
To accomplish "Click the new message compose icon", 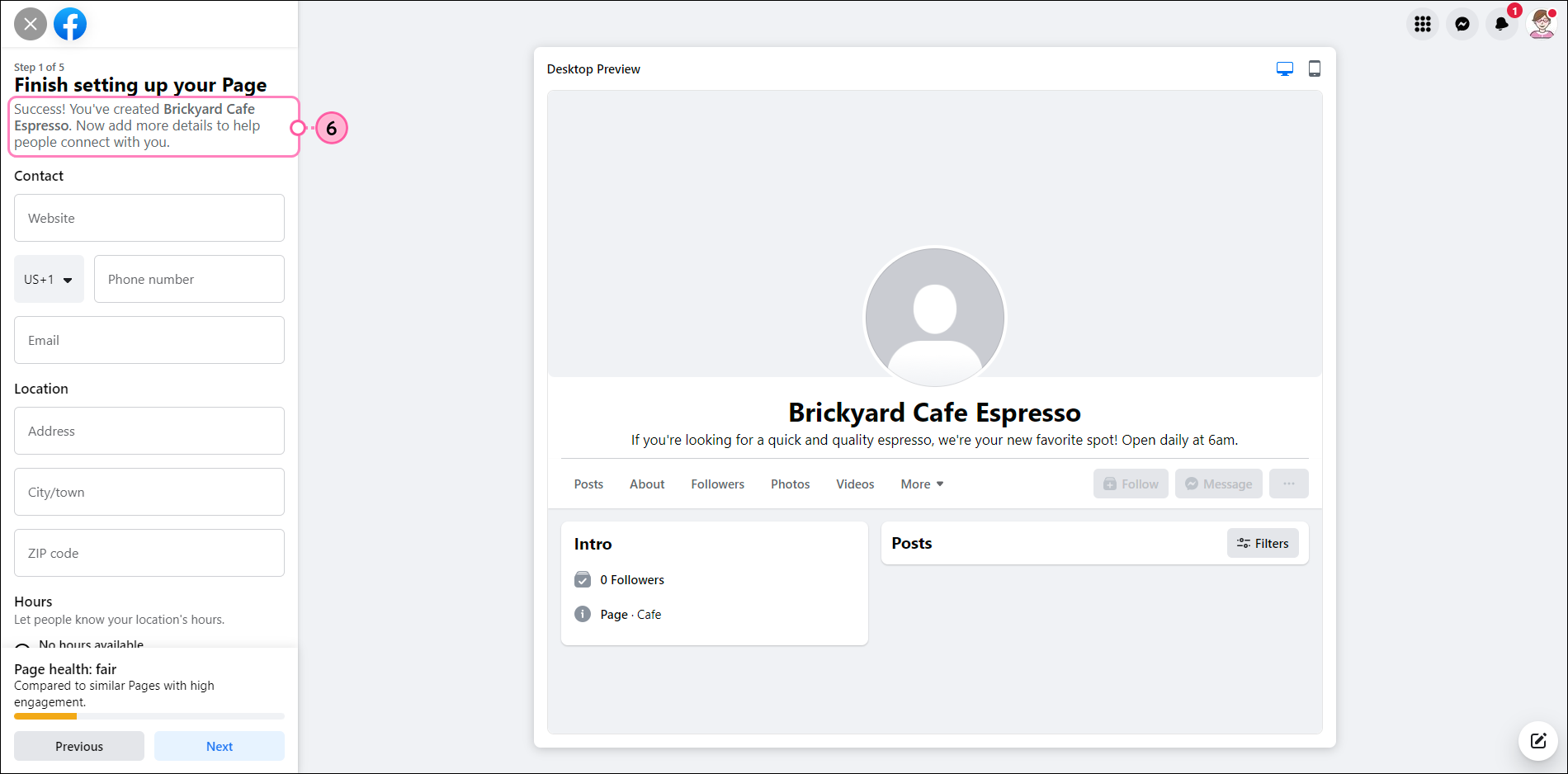I will click(x=1538, y=741).
